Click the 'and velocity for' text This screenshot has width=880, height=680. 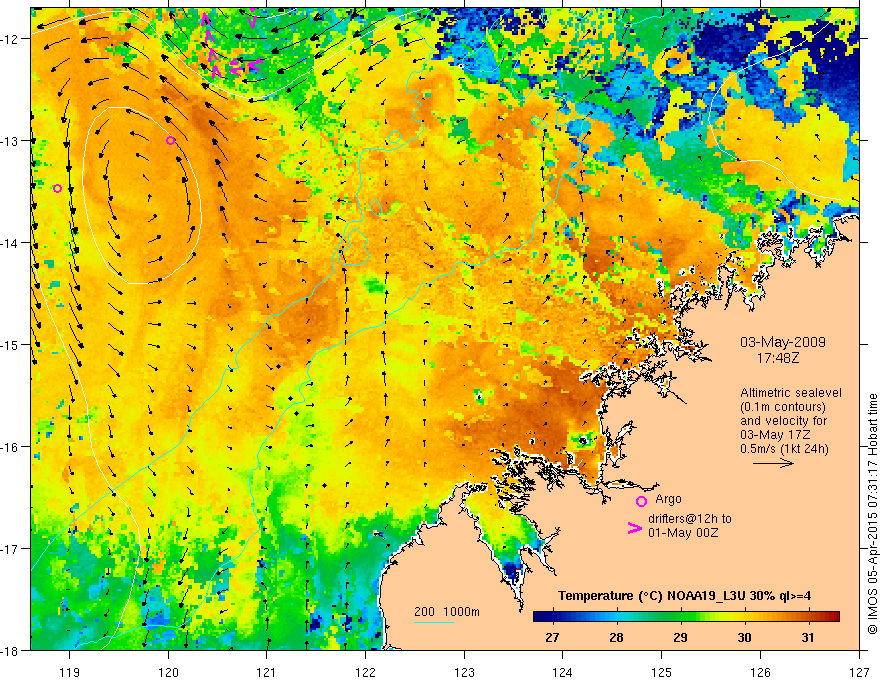pos(783,421)
